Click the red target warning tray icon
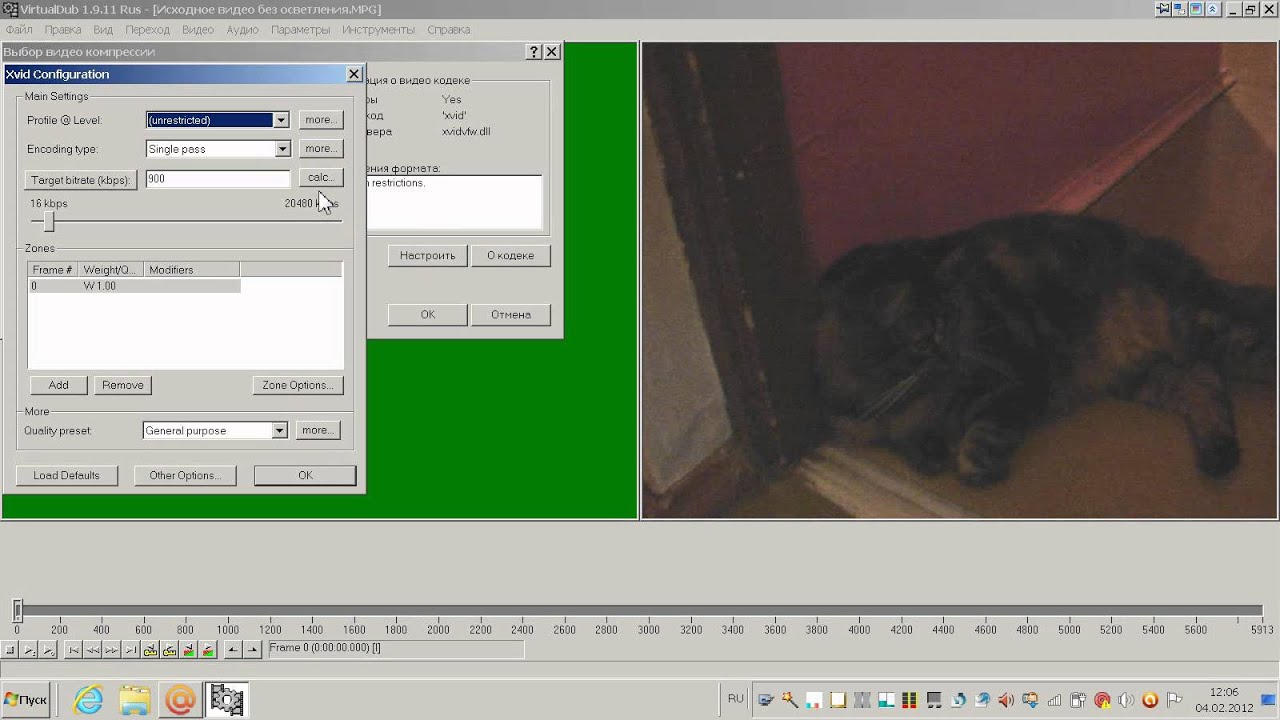The width and height of the screenshot is (1280, 720). 1102,700
